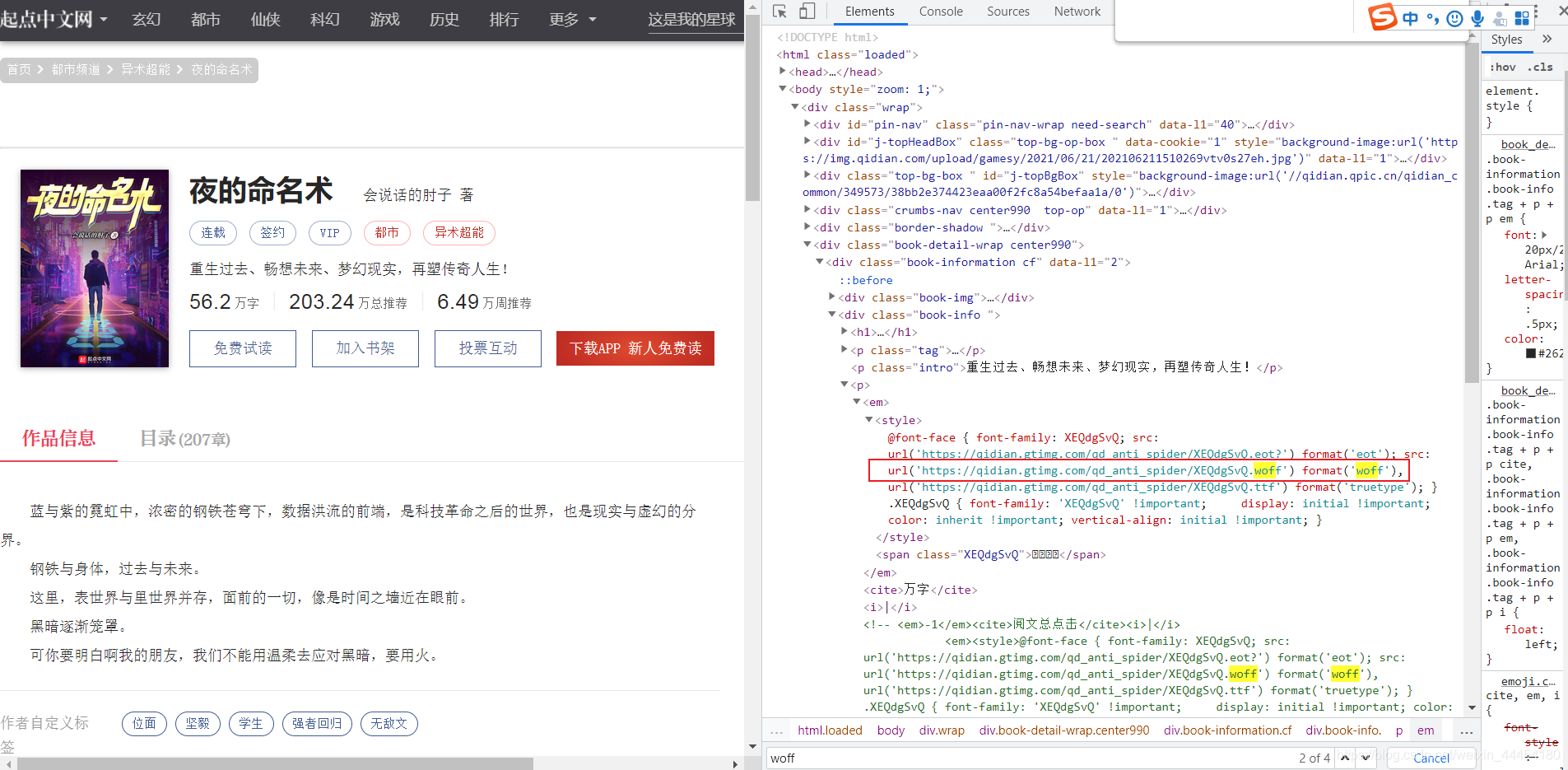Activate the DevTools element inspector icon

[779, 12]
